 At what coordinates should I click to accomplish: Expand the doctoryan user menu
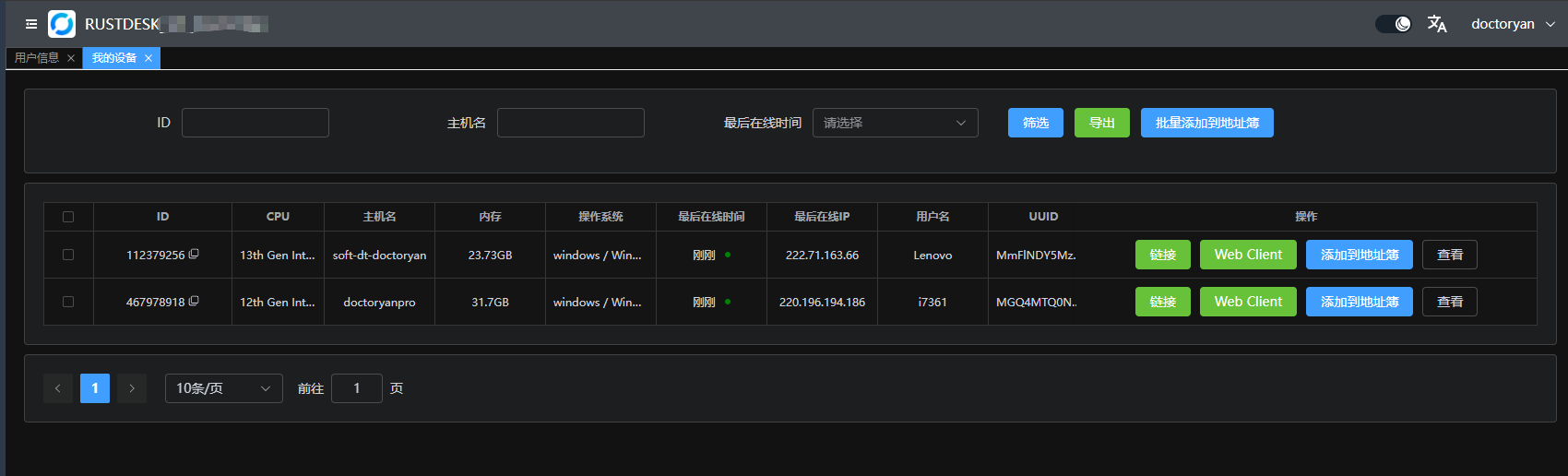click(1513, 24)
